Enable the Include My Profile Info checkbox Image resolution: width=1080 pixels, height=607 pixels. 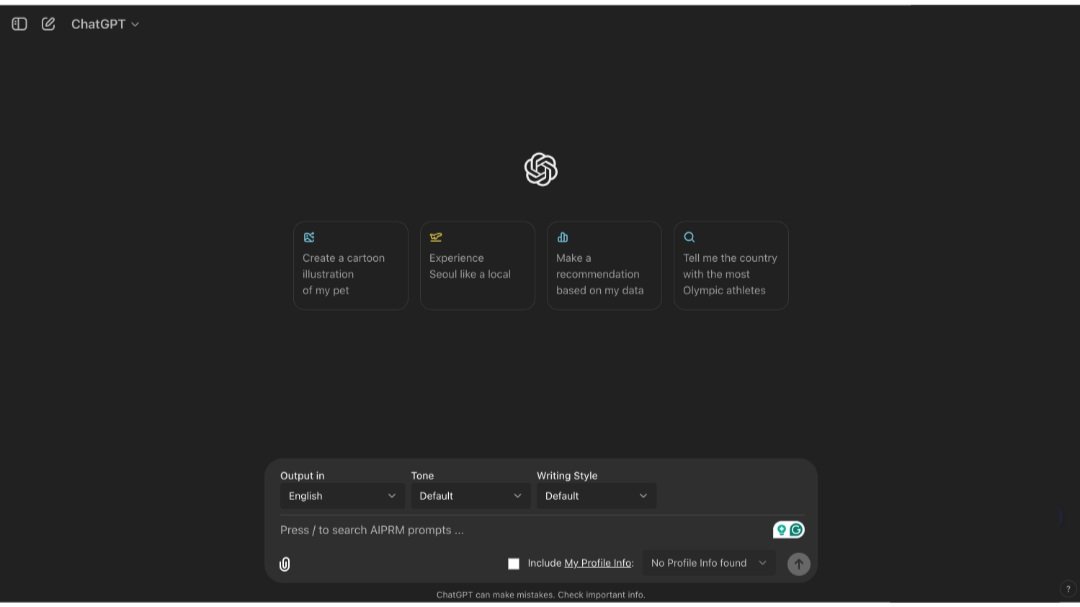pos(514,564)
